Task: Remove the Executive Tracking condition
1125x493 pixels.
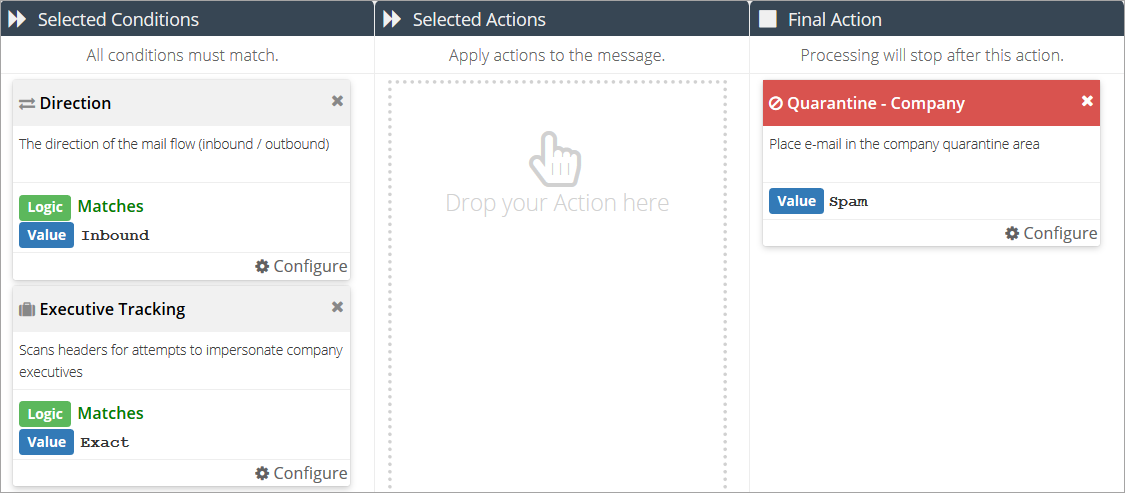Action: [337, 307]
